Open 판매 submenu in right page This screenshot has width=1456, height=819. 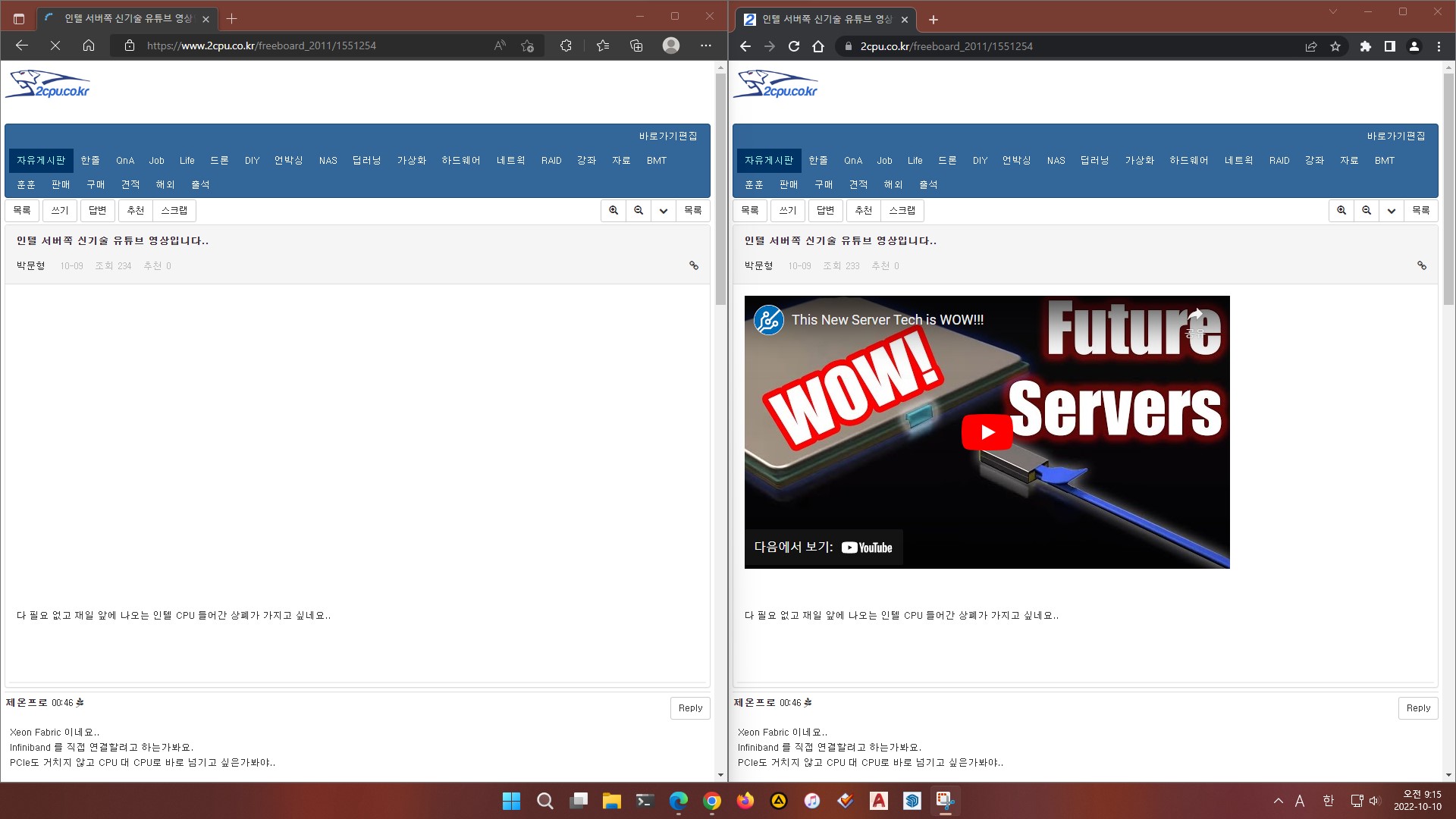[789, 184]
